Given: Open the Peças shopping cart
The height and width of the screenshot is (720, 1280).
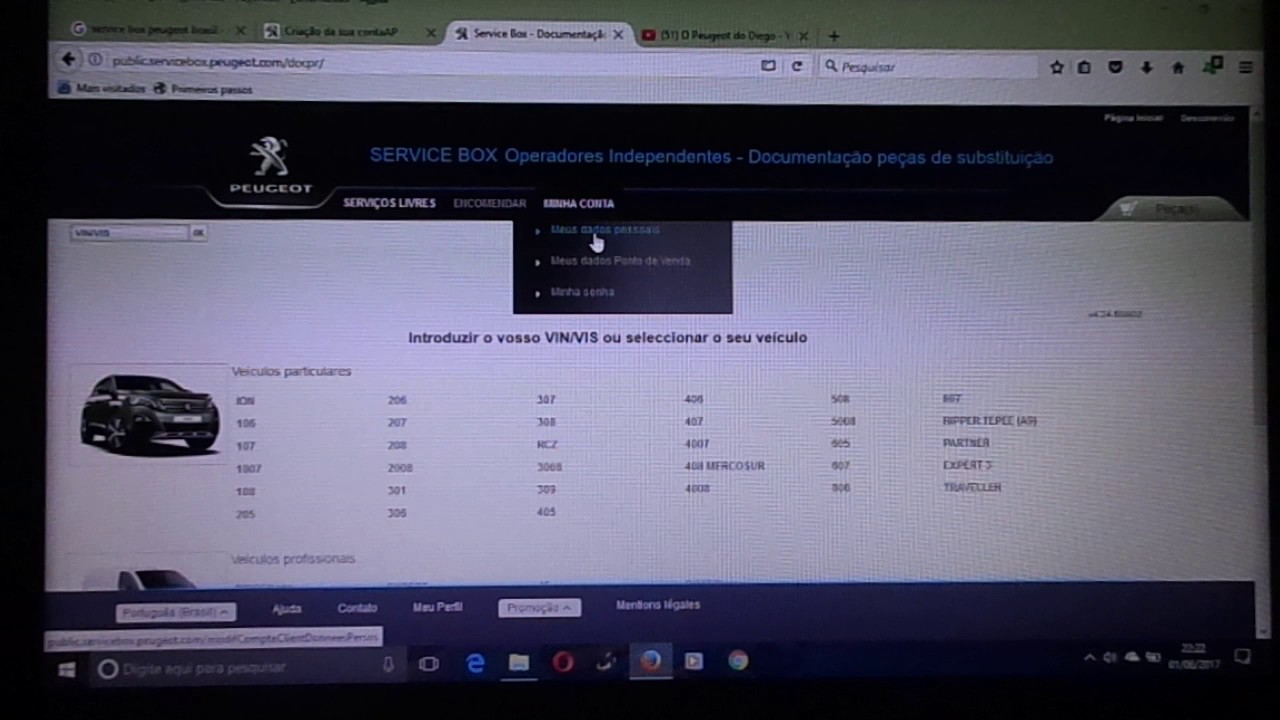Looking at the screenshot, I should [1172, 209].
